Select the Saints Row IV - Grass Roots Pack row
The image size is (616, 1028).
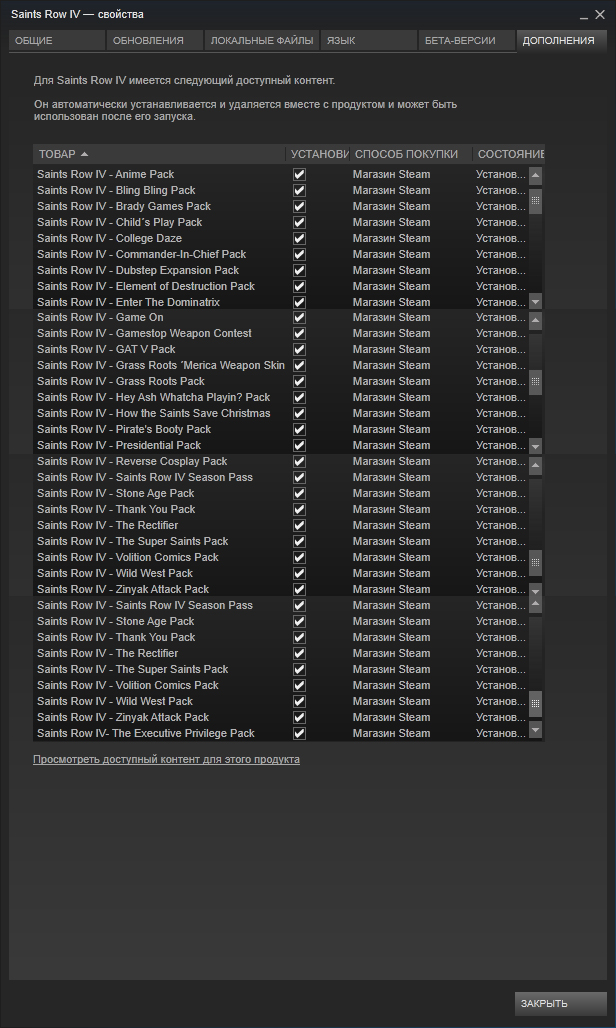pos(280,382)
